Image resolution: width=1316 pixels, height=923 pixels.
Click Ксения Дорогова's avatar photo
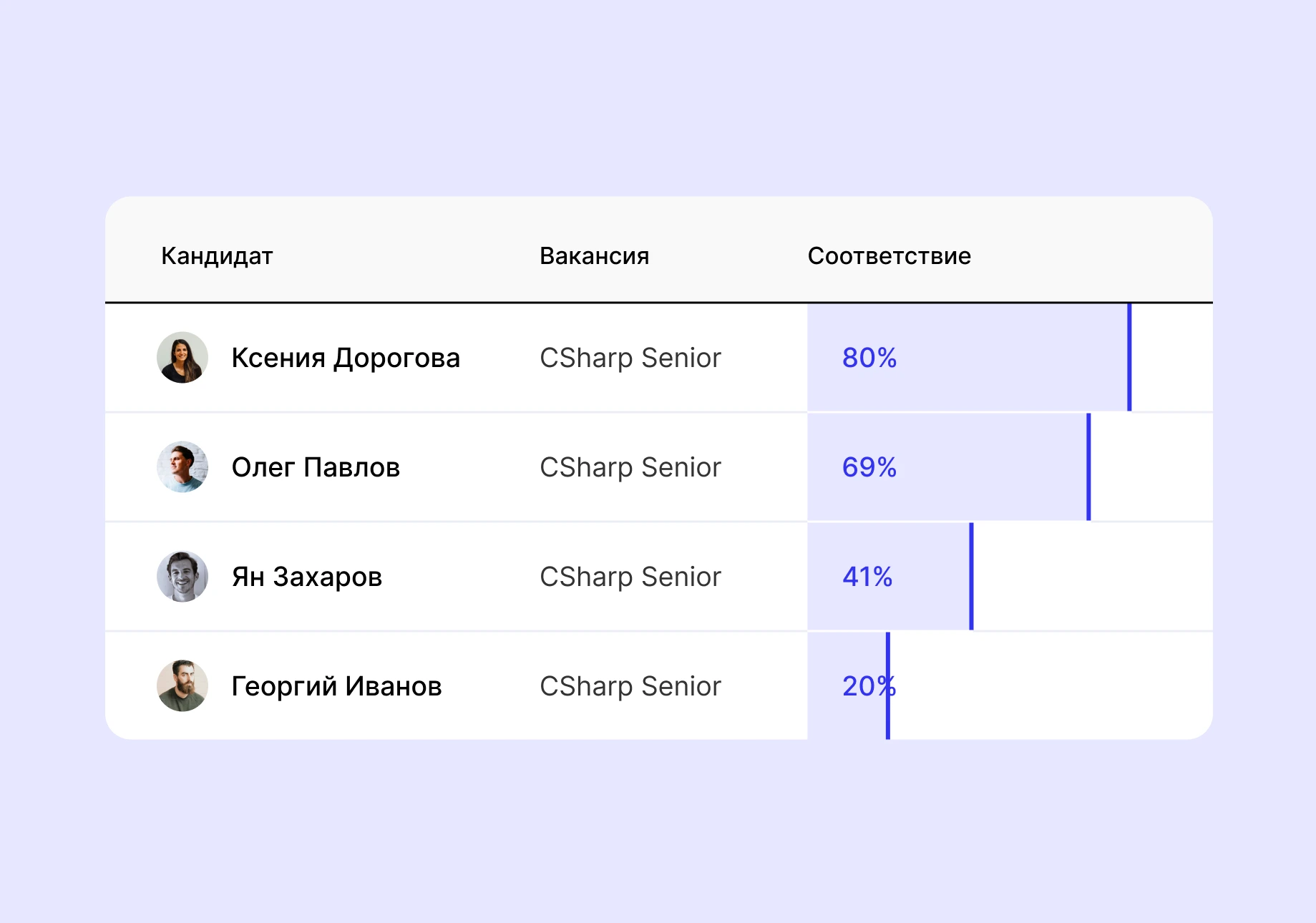[182, 357]
